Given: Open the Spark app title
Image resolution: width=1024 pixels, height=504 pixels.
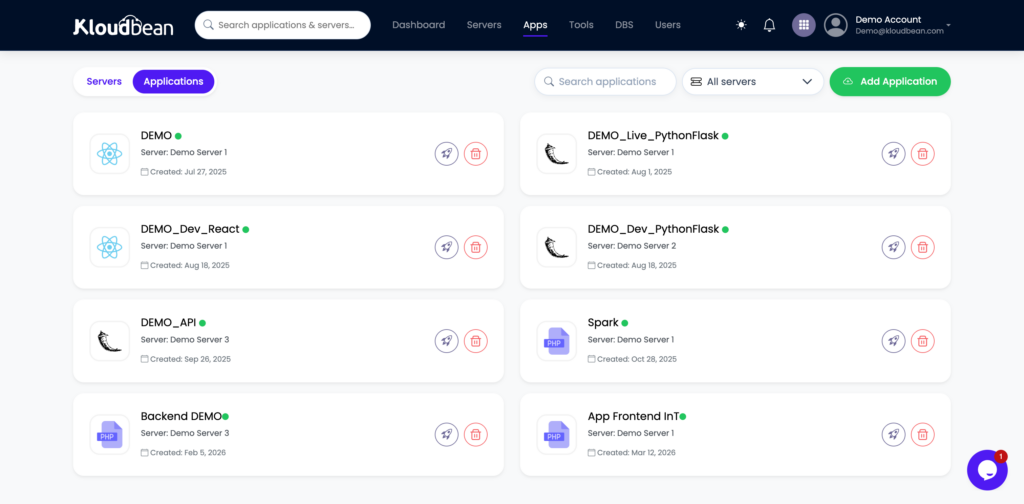Looking at the screenshot, I should [603, 323].
